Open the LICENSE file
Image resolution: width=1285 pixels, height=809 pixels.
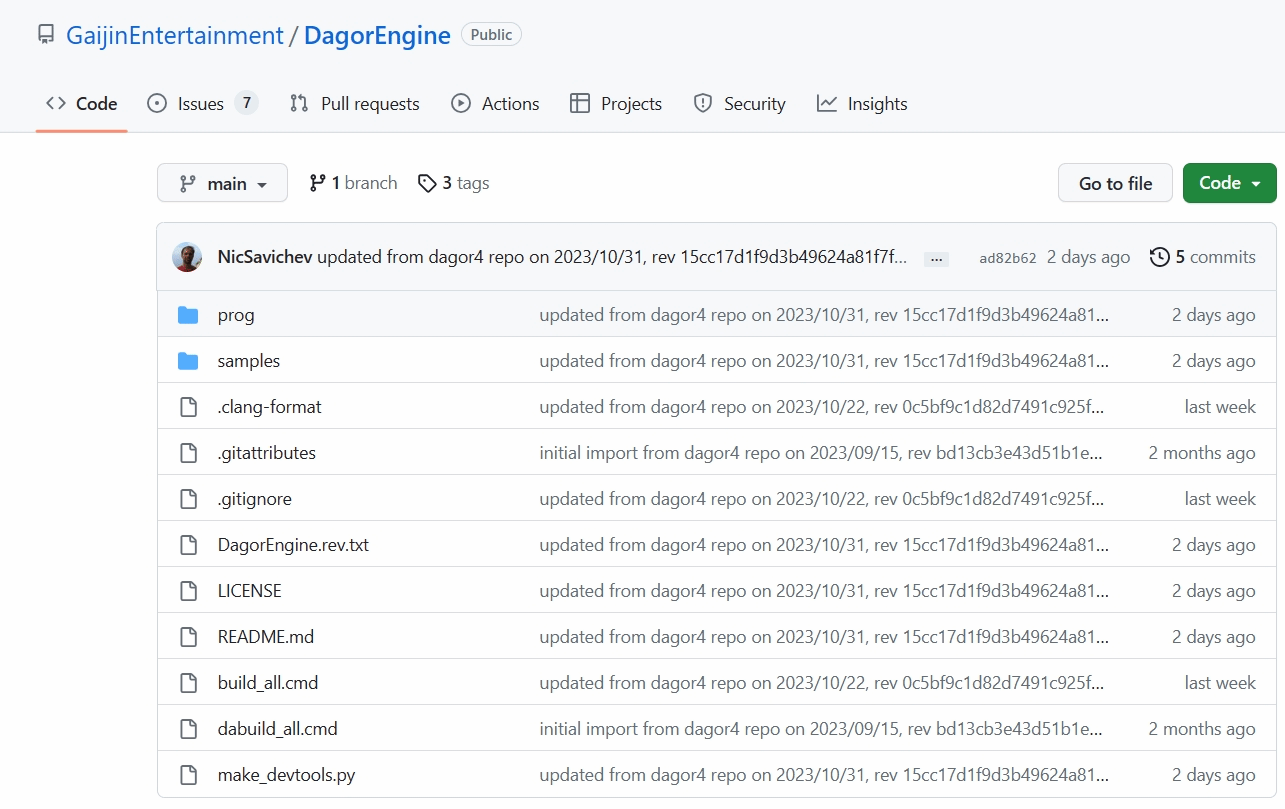pyautogui.click(x=250, y=591)
